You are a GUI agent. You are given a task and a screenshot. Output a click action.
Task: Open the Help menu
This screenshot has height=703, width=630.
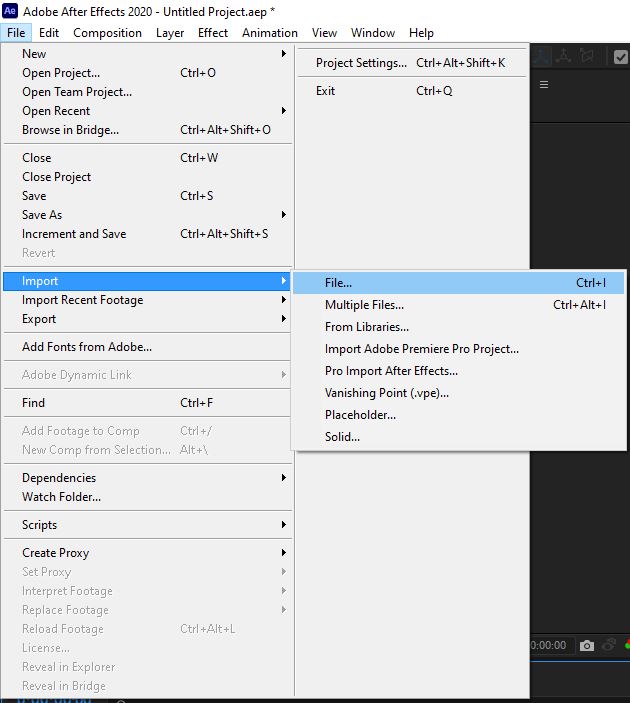[421, 33]
